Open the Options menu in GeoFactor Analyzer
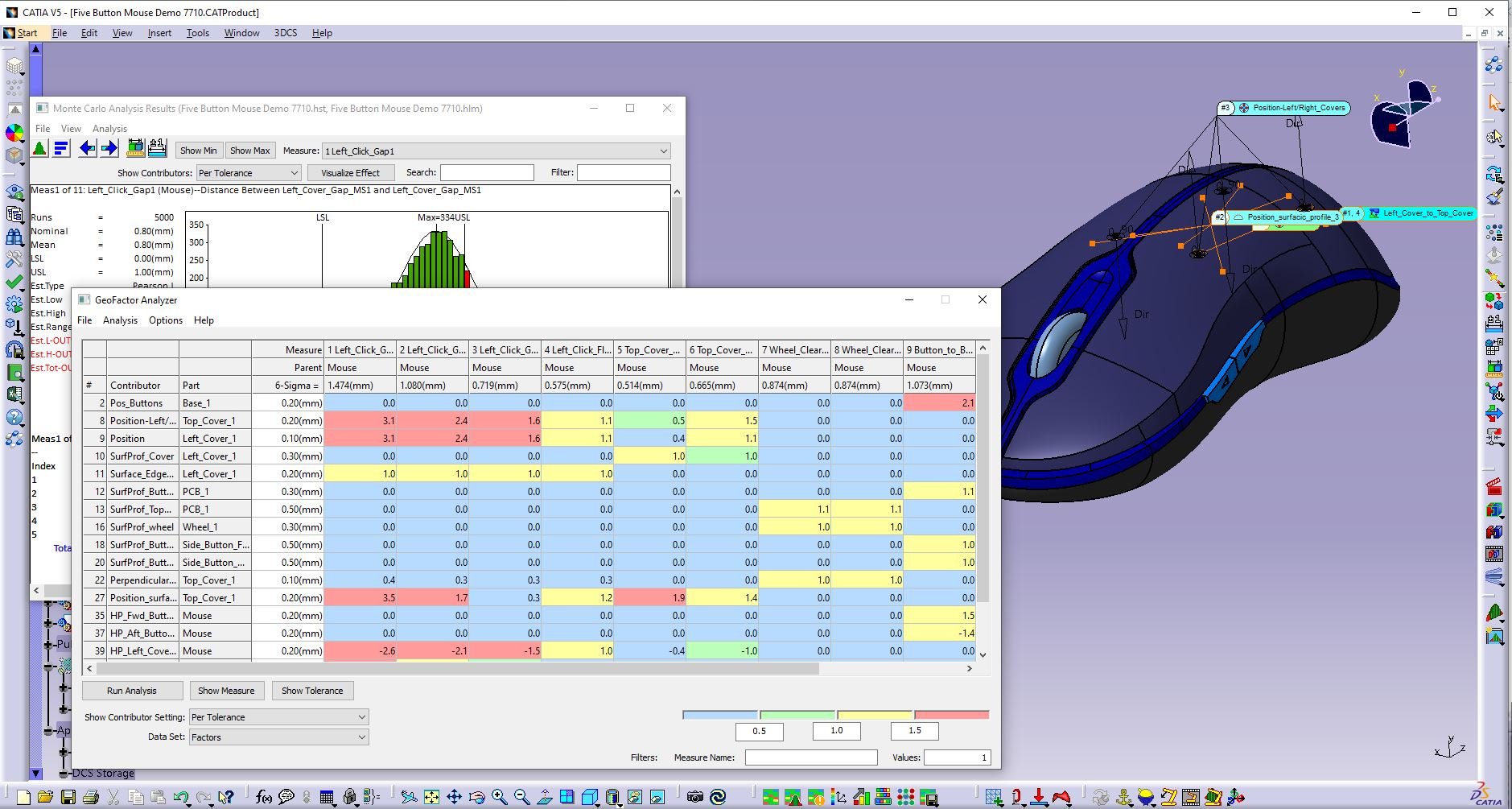Viewport: 1512px width, 809px height. coord(166,320)
